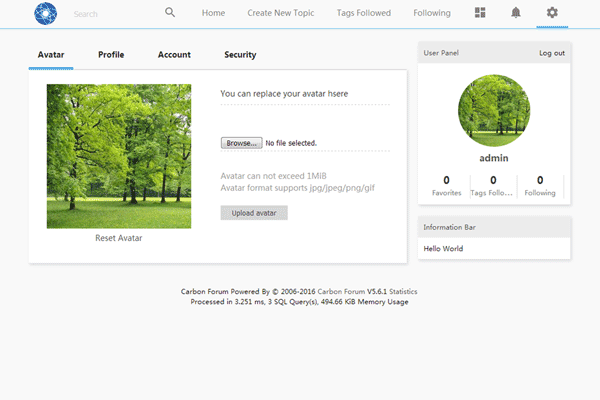Viewport: 600px width, 400px height.
Task: Switch to the Security tab
Action: click(240, 55)
